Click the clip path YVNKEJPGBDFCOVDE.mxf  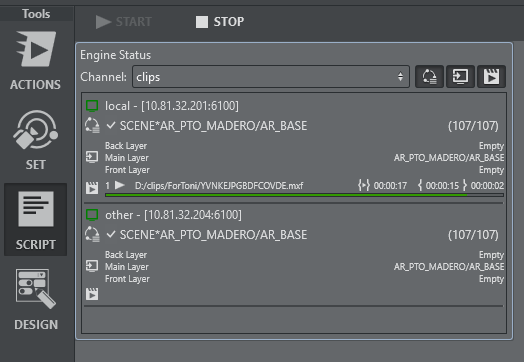point(219,186)
